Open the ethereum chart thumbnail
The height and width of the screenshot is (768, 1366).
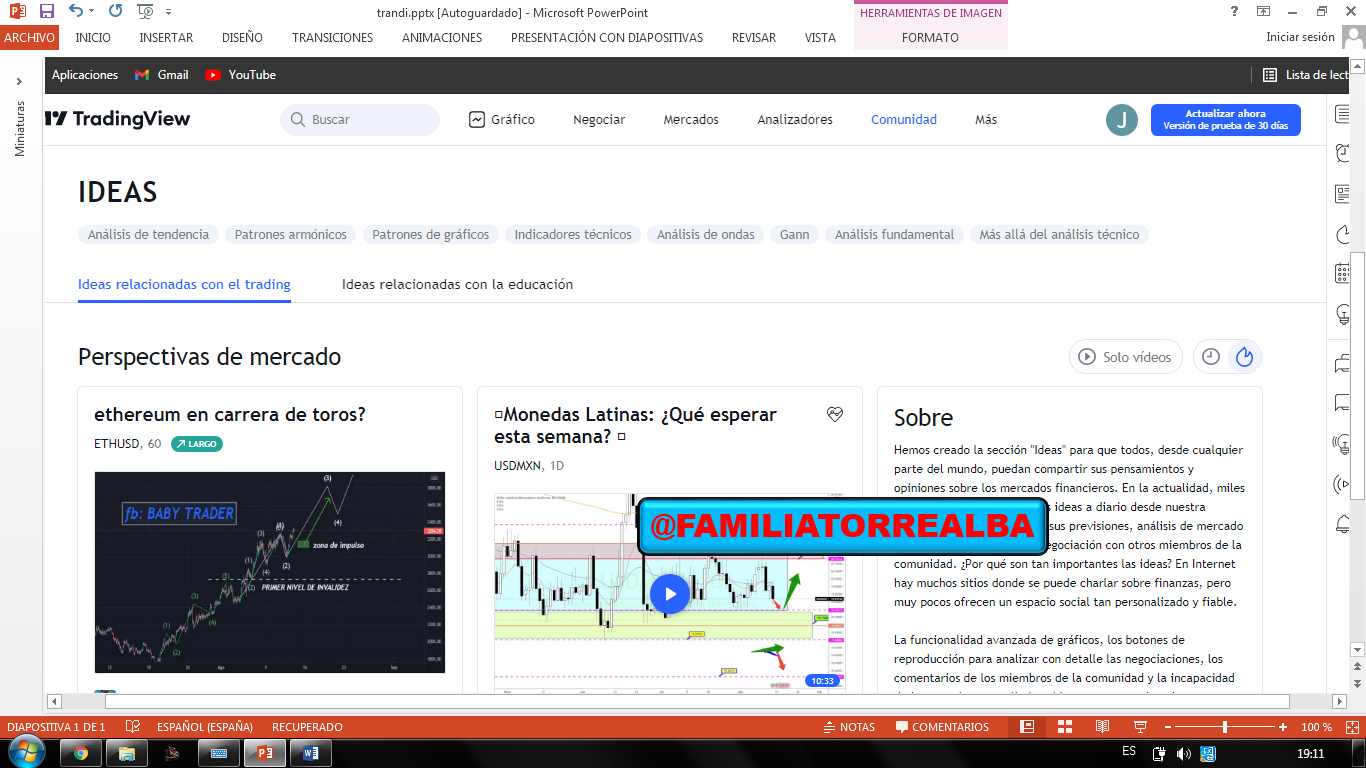click(270, 572)
